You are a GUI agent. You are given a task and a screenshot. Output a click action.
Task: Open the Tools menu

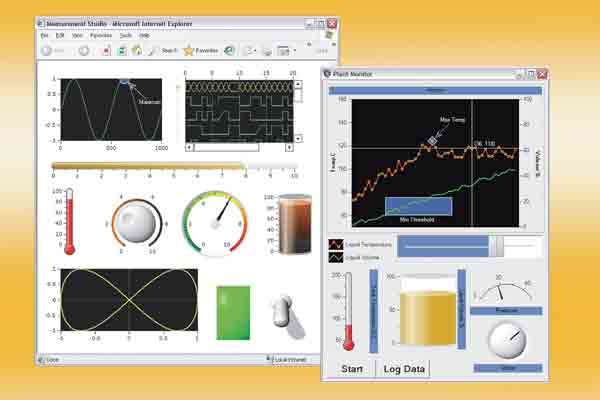[124, 34]
